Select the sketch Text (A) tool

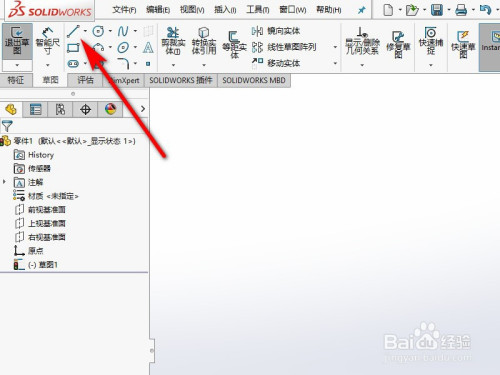click(148, 47)
